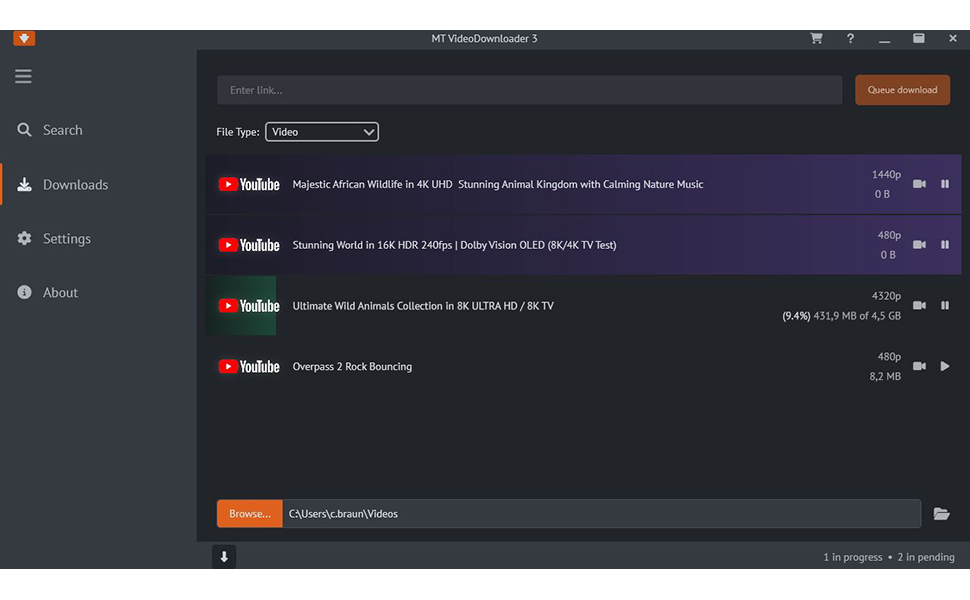Select the Overpass 2 Rock Bouncing title
970x600 pixels.
click(352, 366)
